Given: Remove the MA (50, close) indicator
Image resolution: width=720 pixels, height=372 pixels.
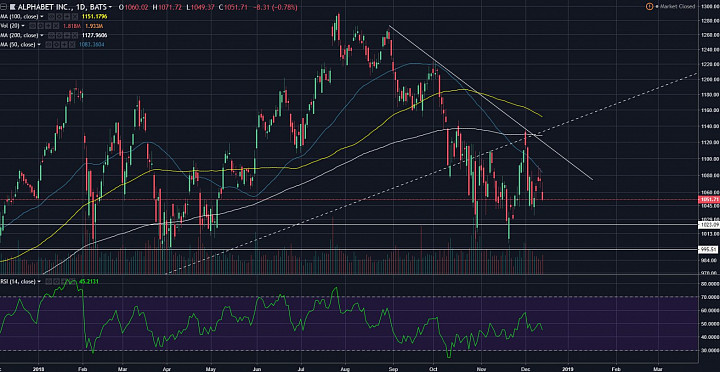Looking at the screenshot, I should [72, 45].
